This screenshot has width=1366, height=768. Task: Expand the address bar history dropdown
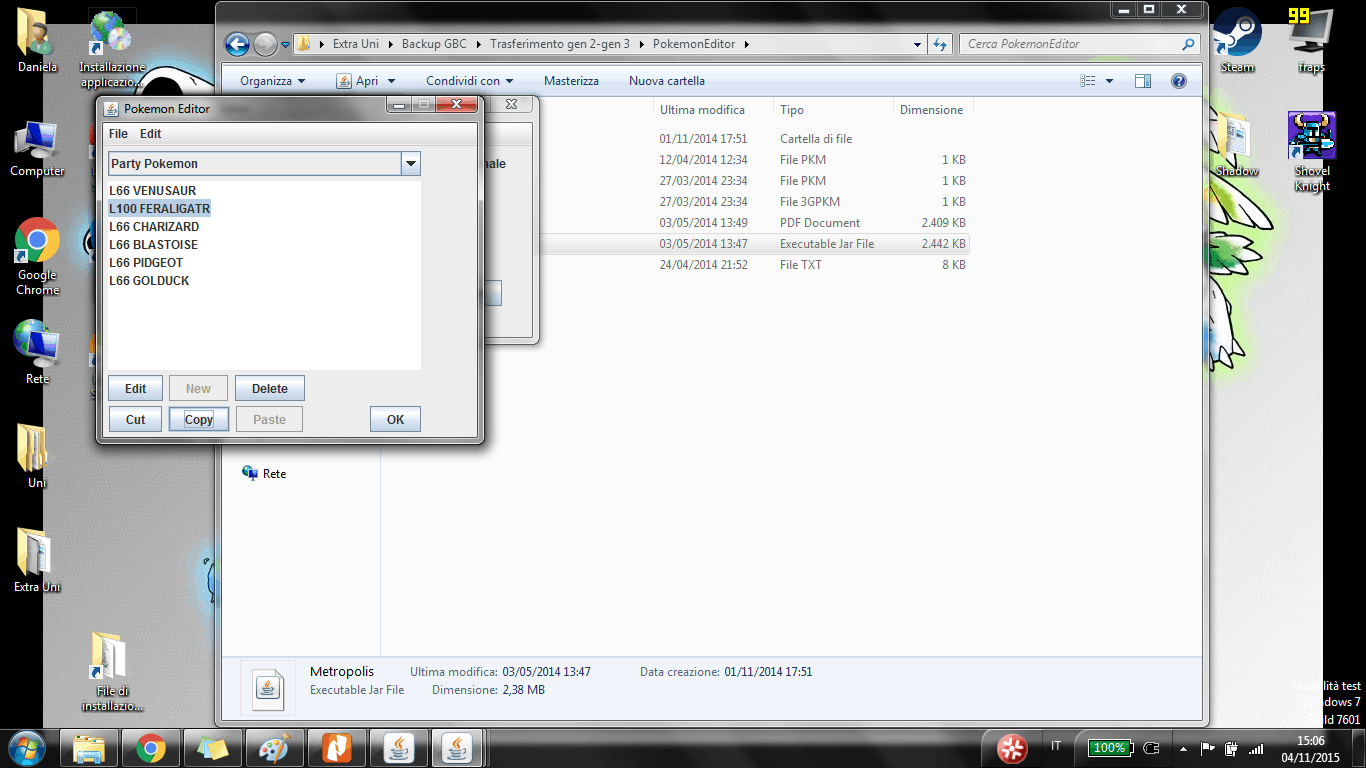(x=918, y=44)
